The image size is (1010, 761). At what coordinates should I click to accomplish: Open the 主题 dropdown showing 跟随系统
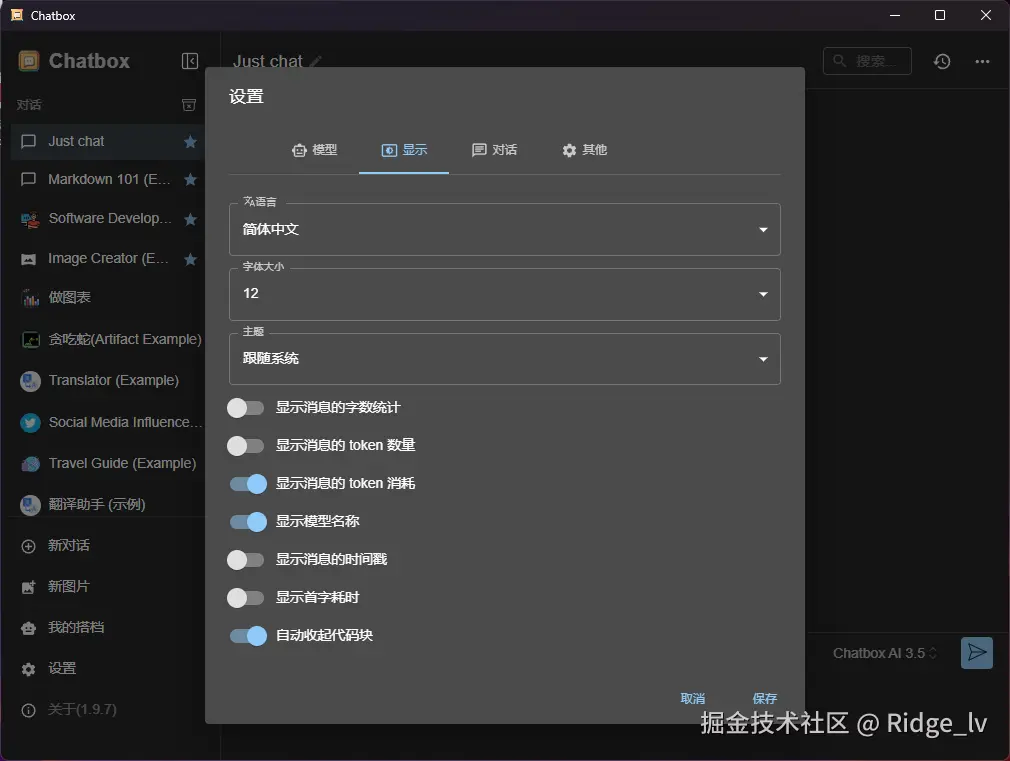click(x=504, y=359)
